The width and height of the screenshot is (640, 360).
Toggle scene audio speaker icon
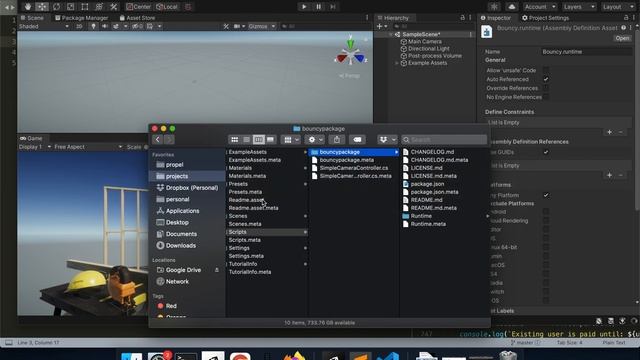[104, 26]
